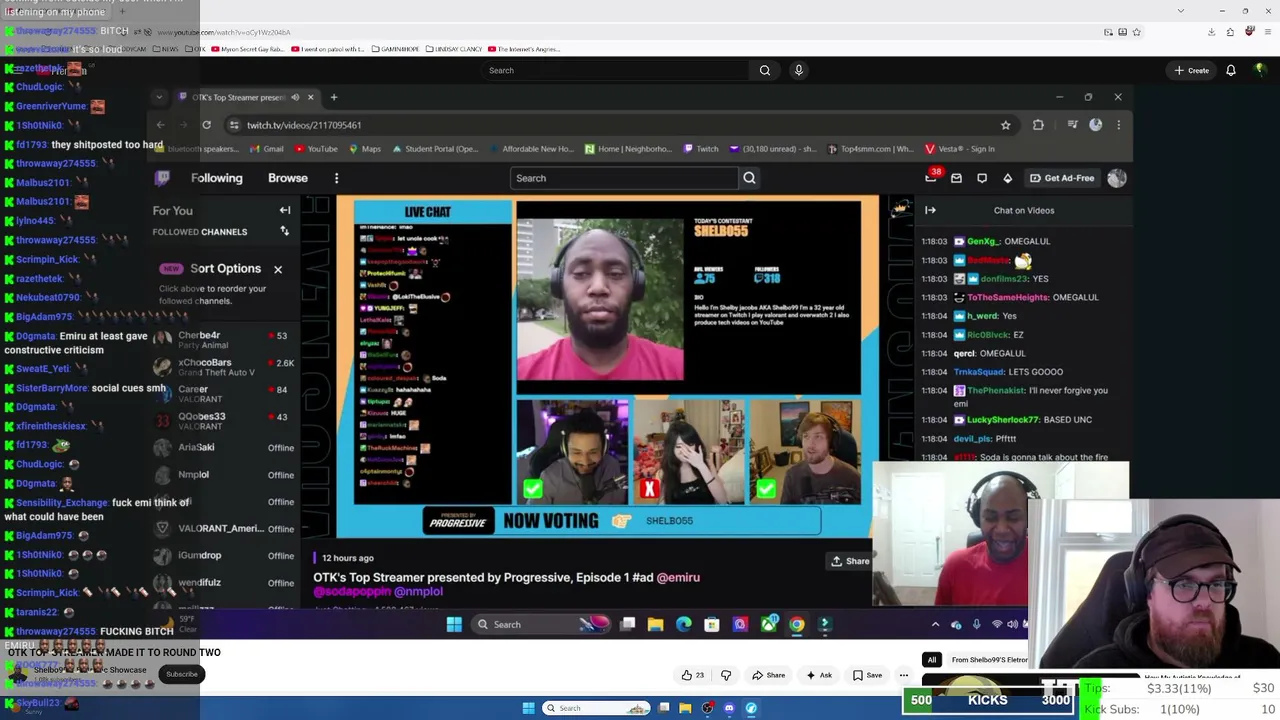Screen dimensions: 1280x720
Task: Open the Vesta Sign In bookmark
Action: click(x=960, y=149)
